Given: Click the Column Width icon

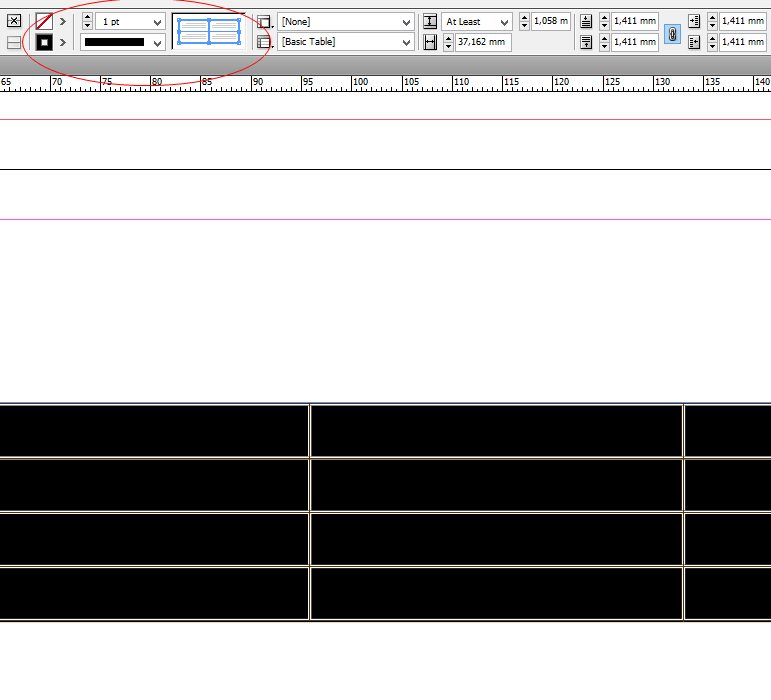Looking at the screenshot, I should tap(430, 43).
